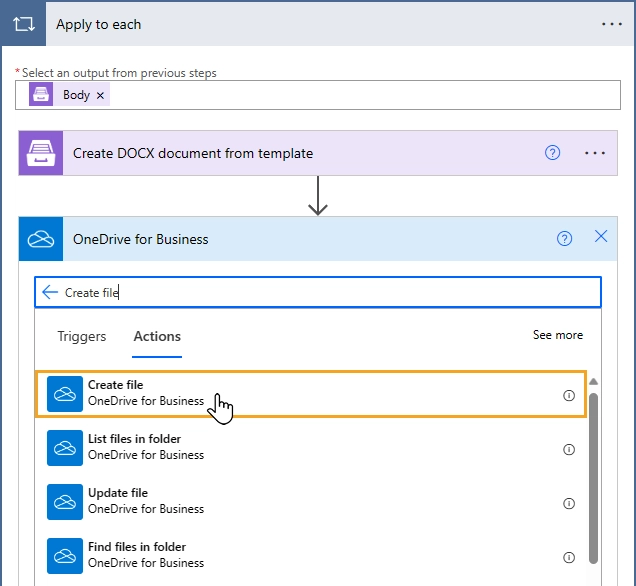Click the See more link
The width and height of the screenshot is (636, 586).
558,335
